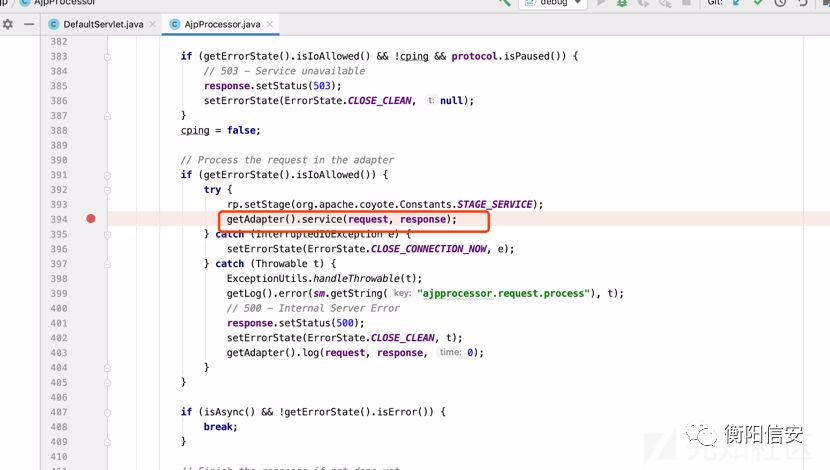Click CLOSE_CLEAN on line 386
The width and height of the screenshot is (830, 470).
379,101
